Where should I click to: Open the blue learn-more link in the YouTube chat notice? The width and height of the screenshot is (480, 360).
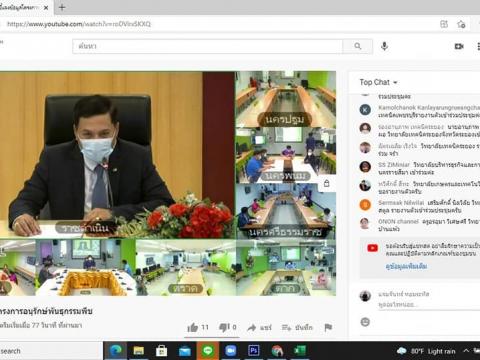coord(406,266)
